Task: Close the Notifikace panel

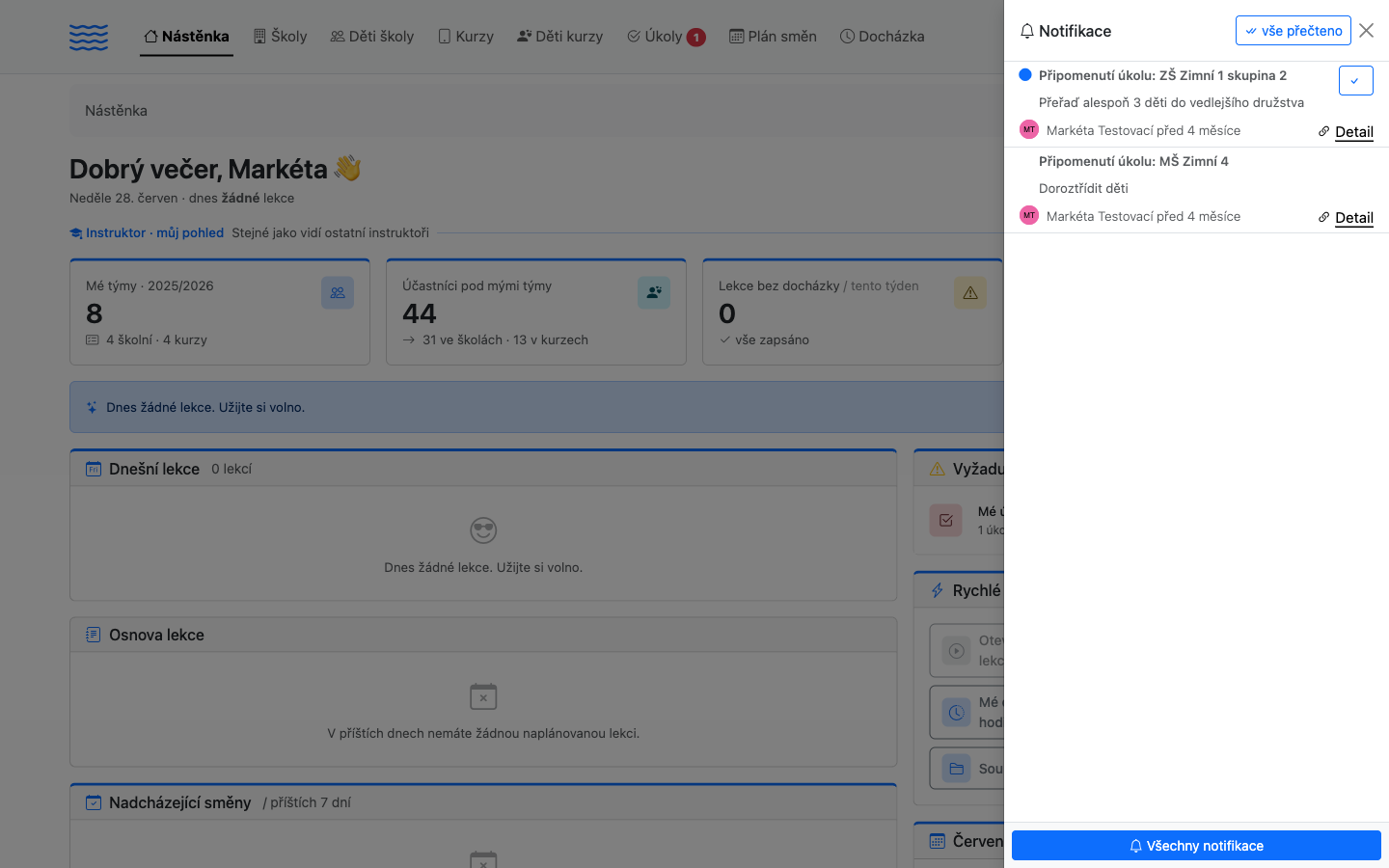Action: pos(1366,31)
